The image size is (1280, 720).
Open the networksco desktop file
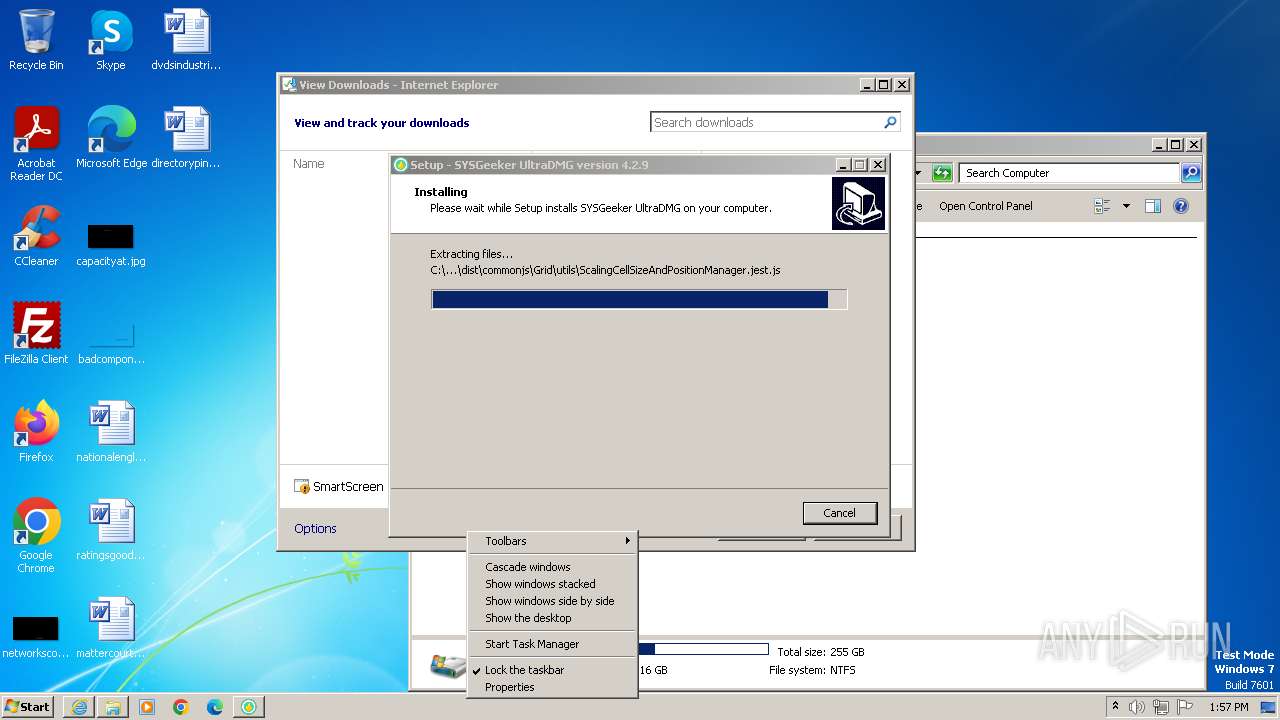[36, 638]
